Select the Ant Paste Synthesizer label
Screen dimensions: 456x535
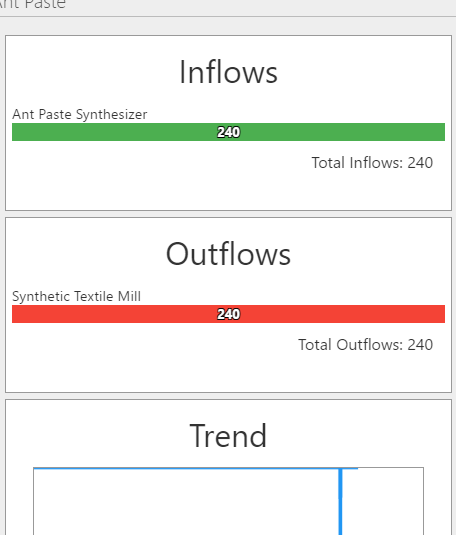click(80, 114)
